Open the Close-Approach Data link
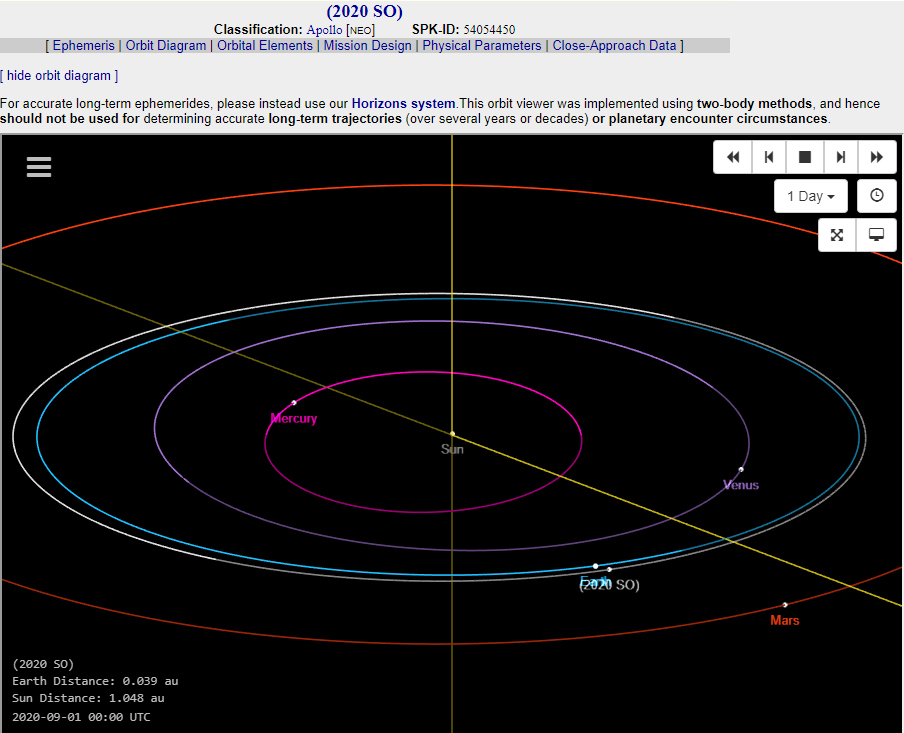Screen dimensions: 904x733 (614, 46)
